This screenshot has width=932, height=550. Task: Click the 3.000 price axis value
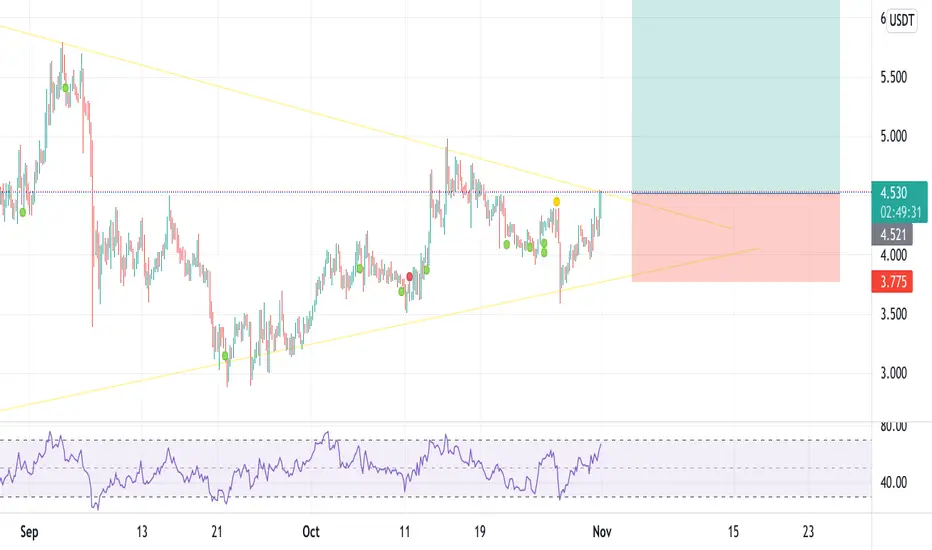(893, 373)
